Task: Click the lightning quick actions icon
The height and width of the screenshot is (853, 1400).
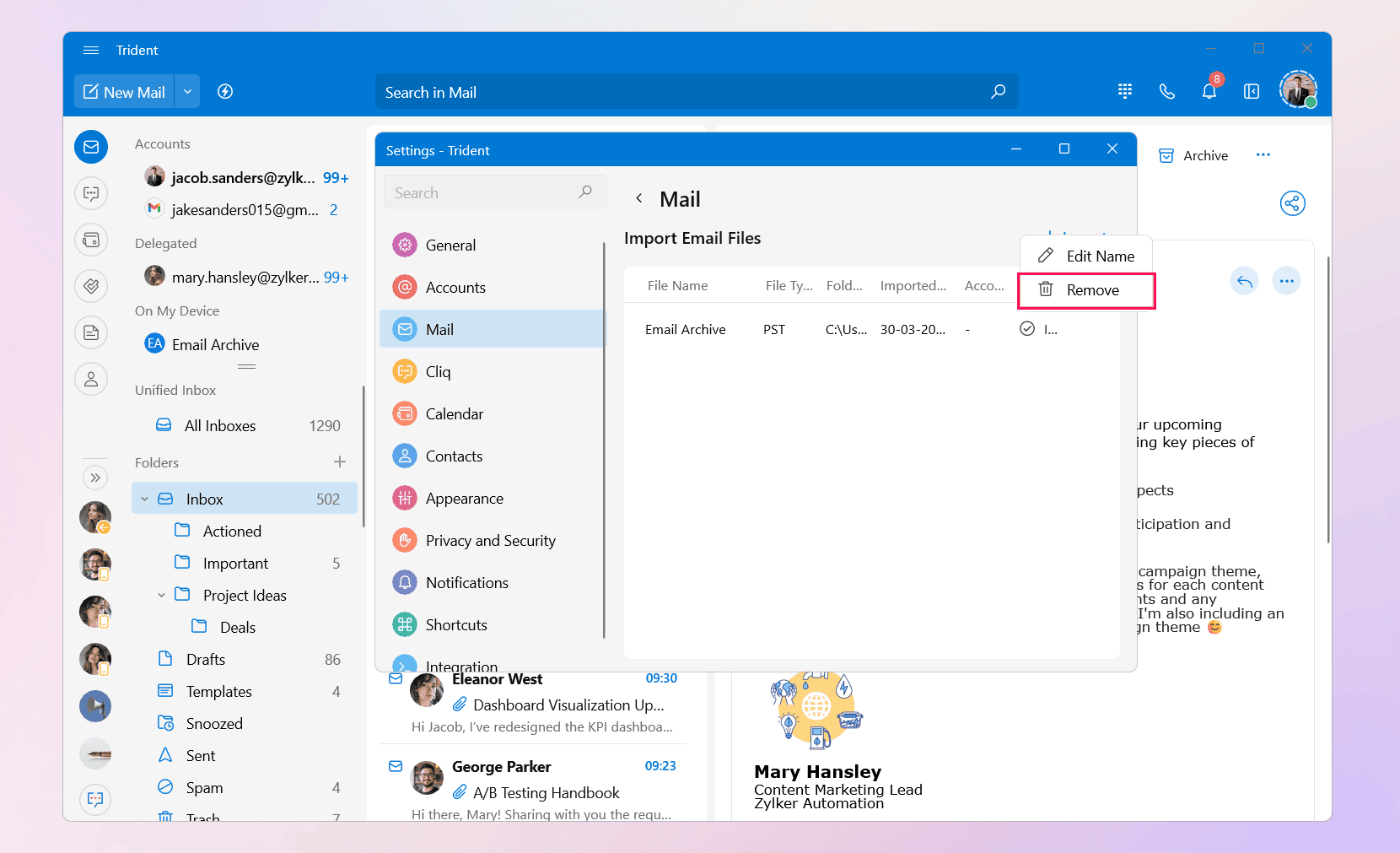Action: coord(225,92)
